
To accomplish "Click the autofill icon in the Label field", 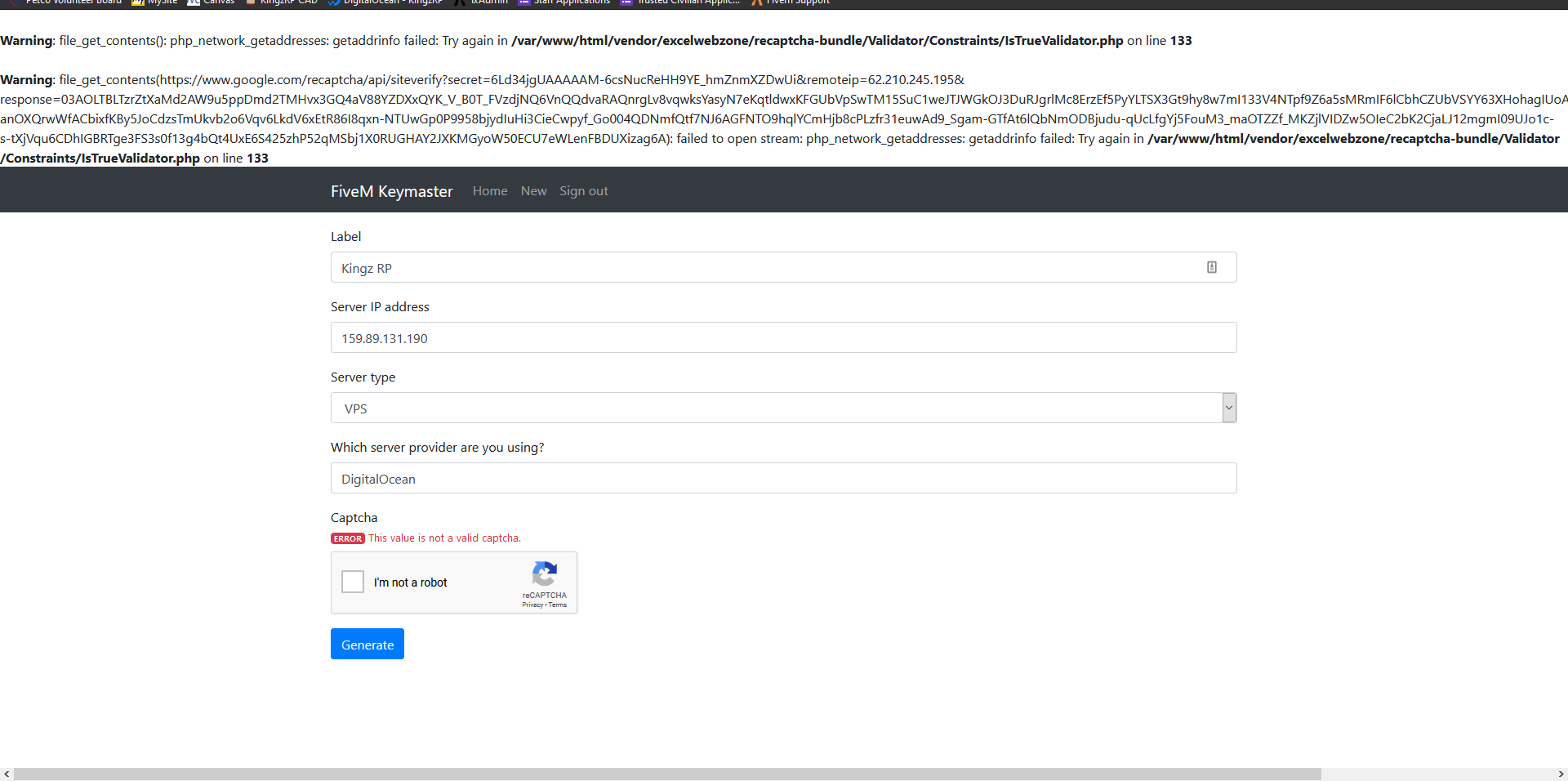I will pyautogui.click(x=1212, y=267).
